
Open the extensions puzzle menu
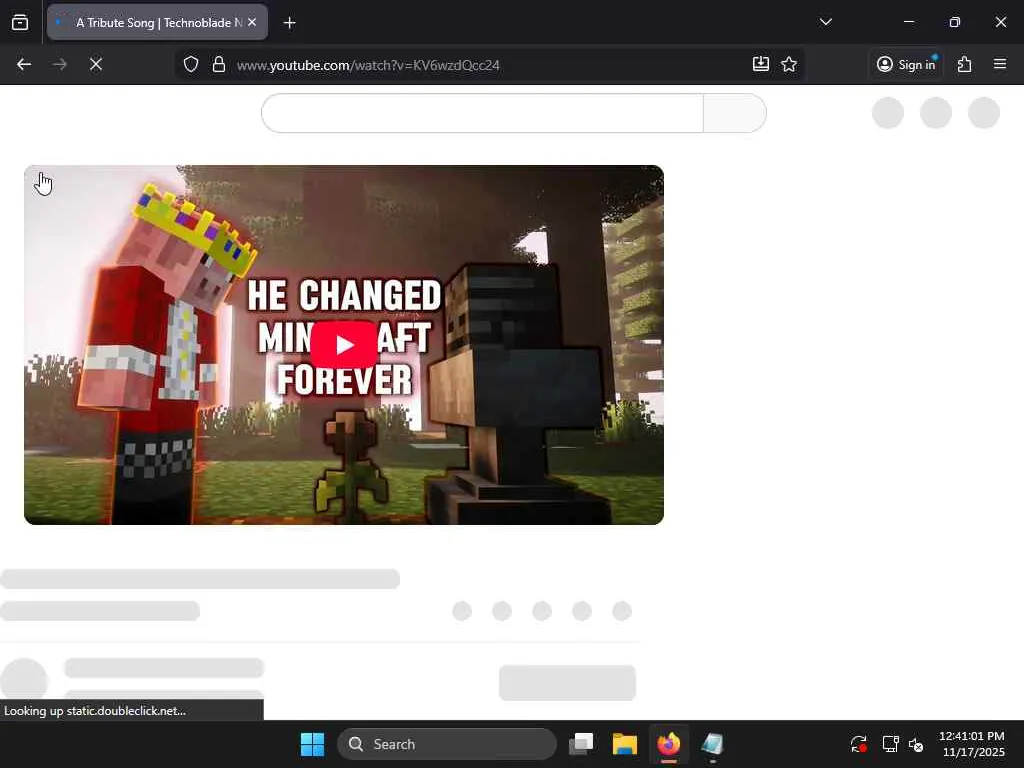pos(965,64)
